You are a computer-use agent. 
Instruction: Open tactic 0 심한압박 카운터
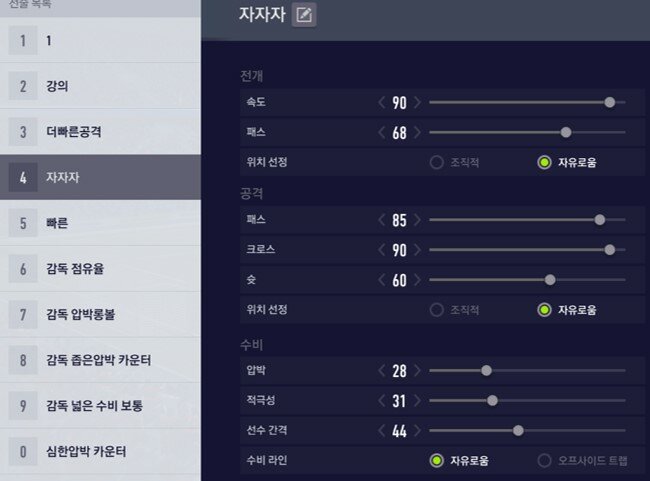(100, 451)
